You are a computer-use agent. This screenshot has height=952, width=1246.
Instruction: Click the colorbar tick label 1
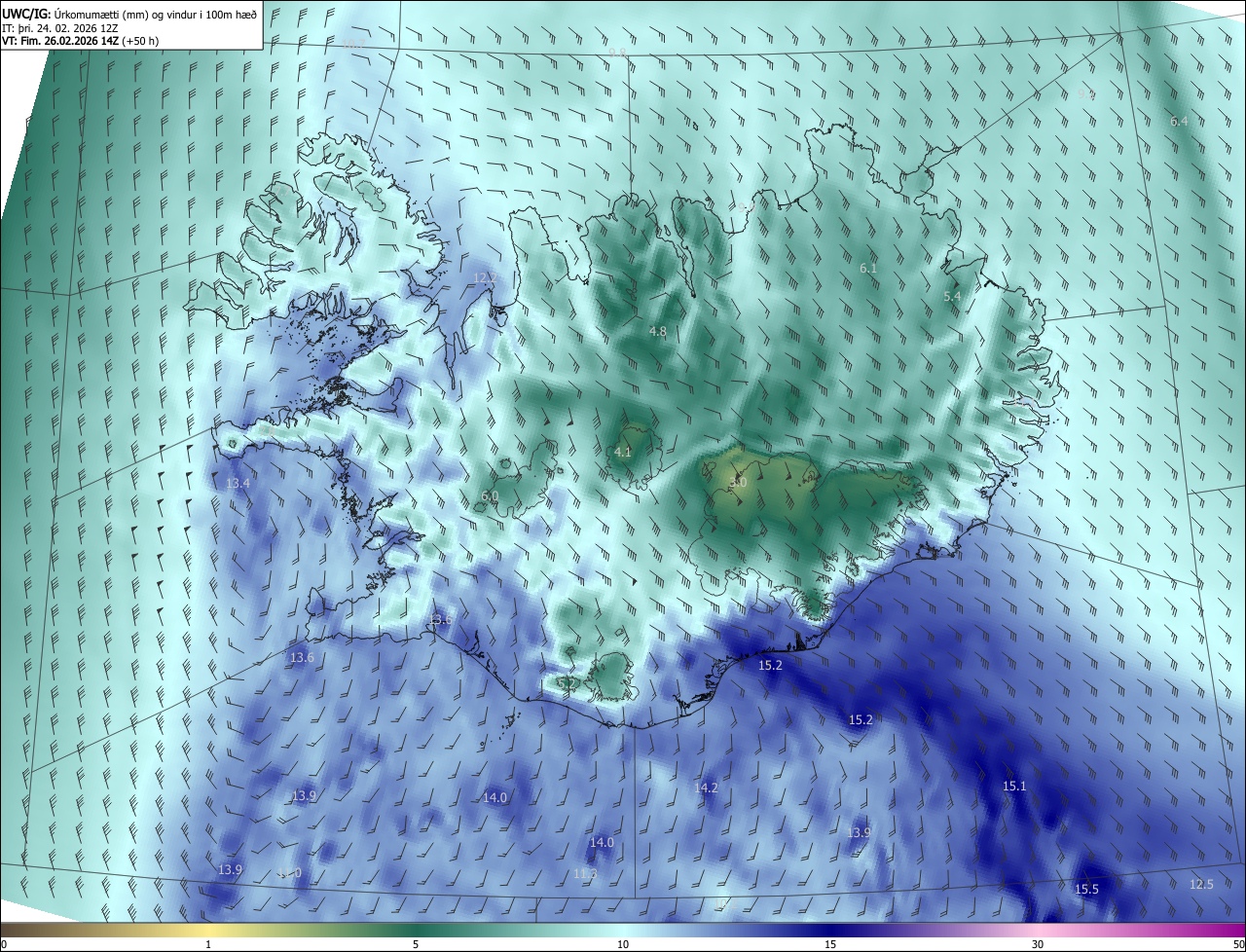point(208,944)
